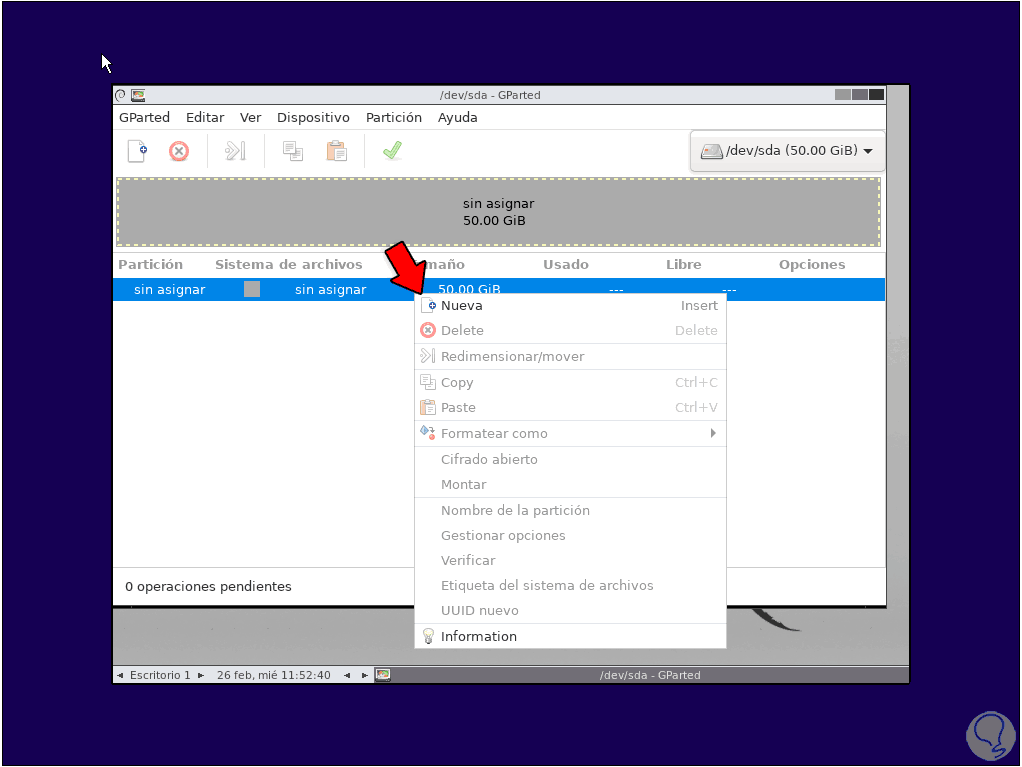Select Montar in the context menu
This screenshot has height=767, width=1022.
click(570, 484)
